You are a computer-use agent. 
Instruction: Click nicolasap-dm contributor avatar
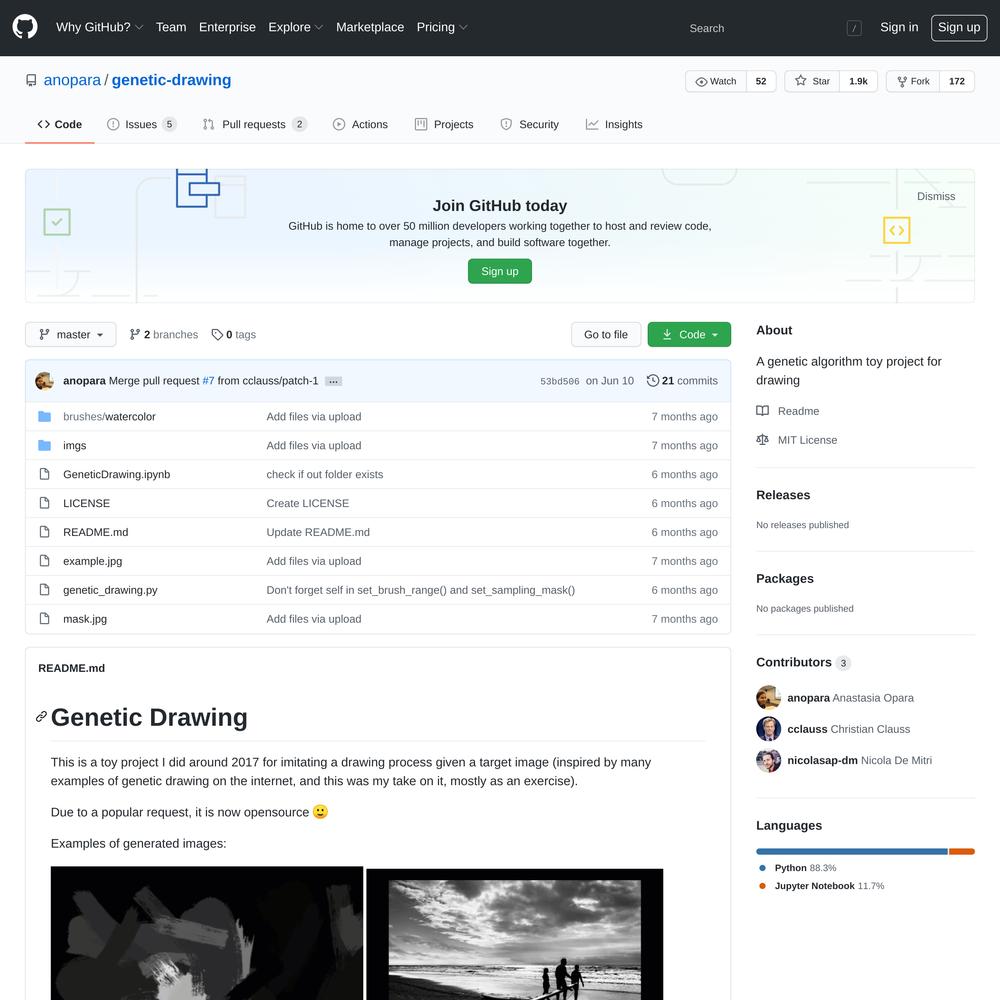pyautogui.click(x=768, y=760)
